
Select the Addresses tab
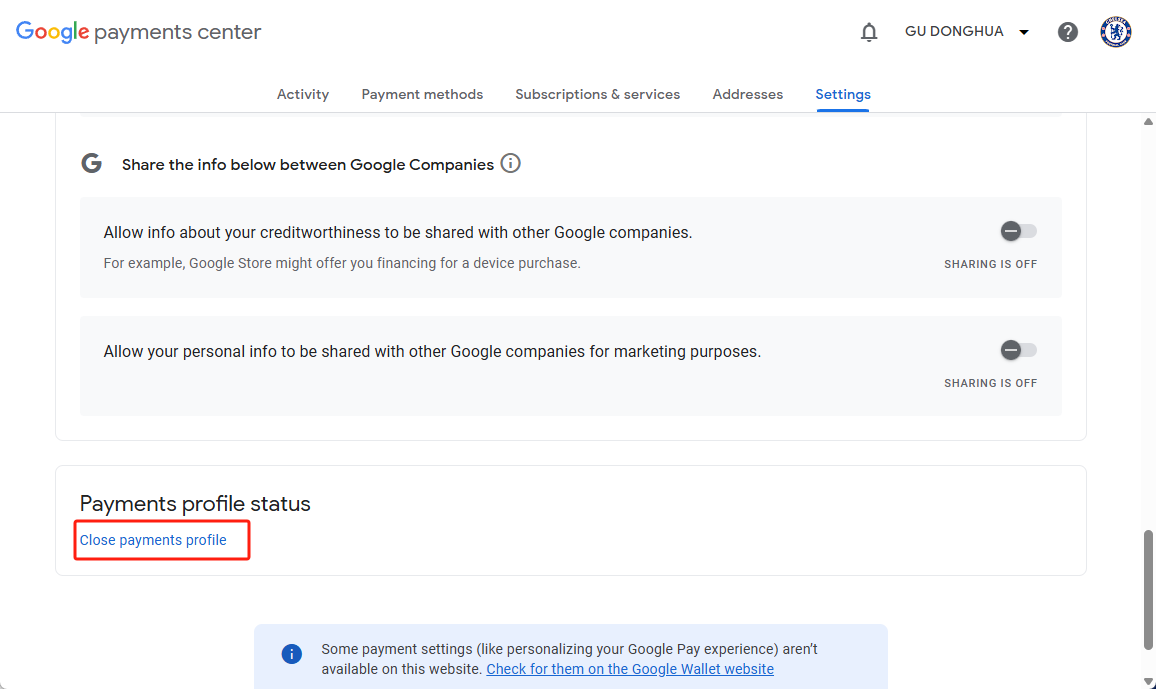point(747,94)
